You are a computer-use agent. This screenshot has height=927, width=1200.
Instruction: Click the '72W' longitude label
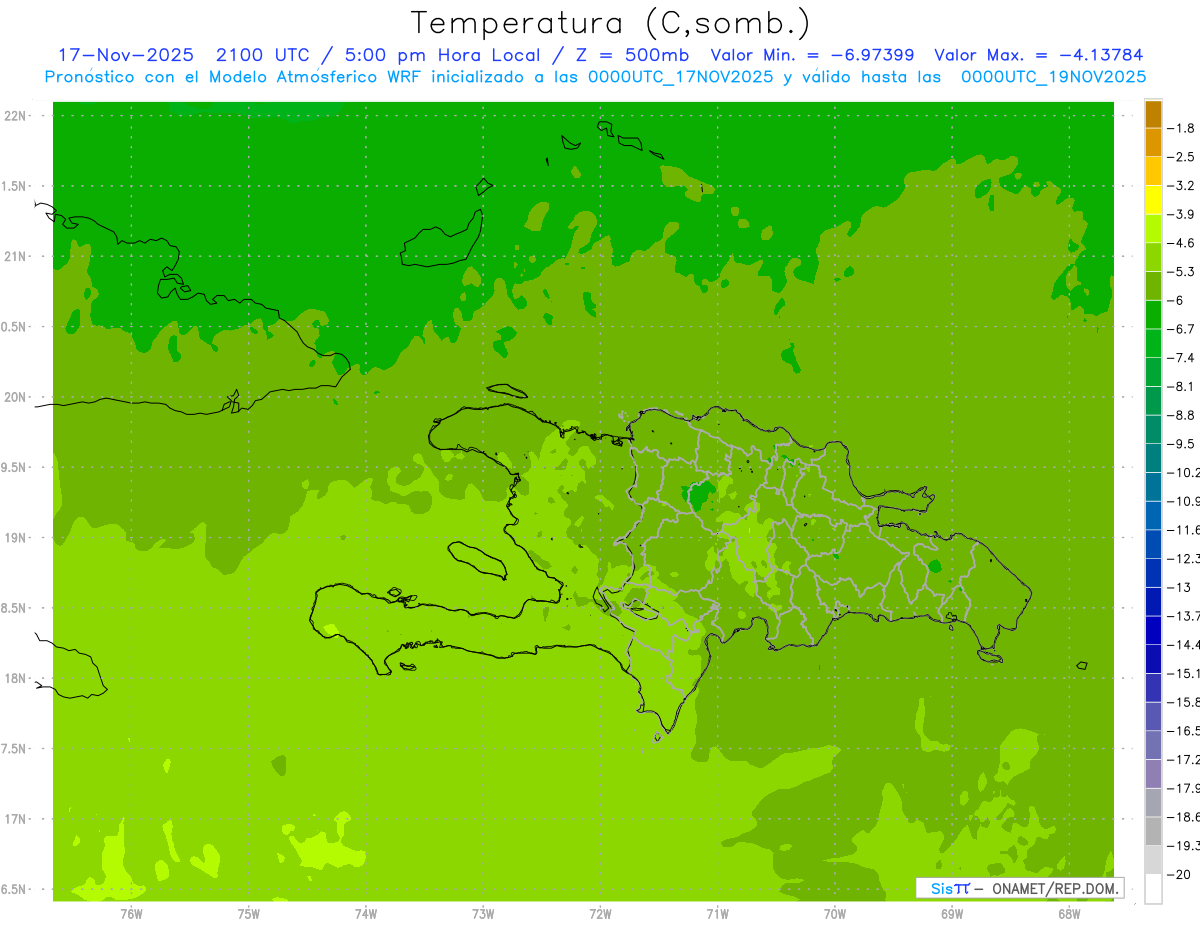click(x=600, y=913)
